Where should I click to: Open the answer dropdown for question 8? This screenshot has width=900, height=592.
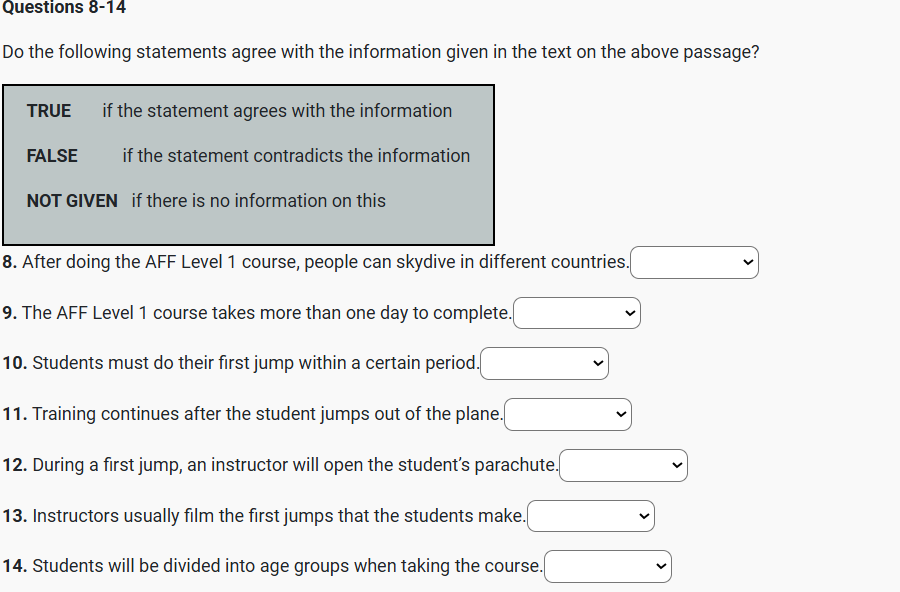click(694, 263)
